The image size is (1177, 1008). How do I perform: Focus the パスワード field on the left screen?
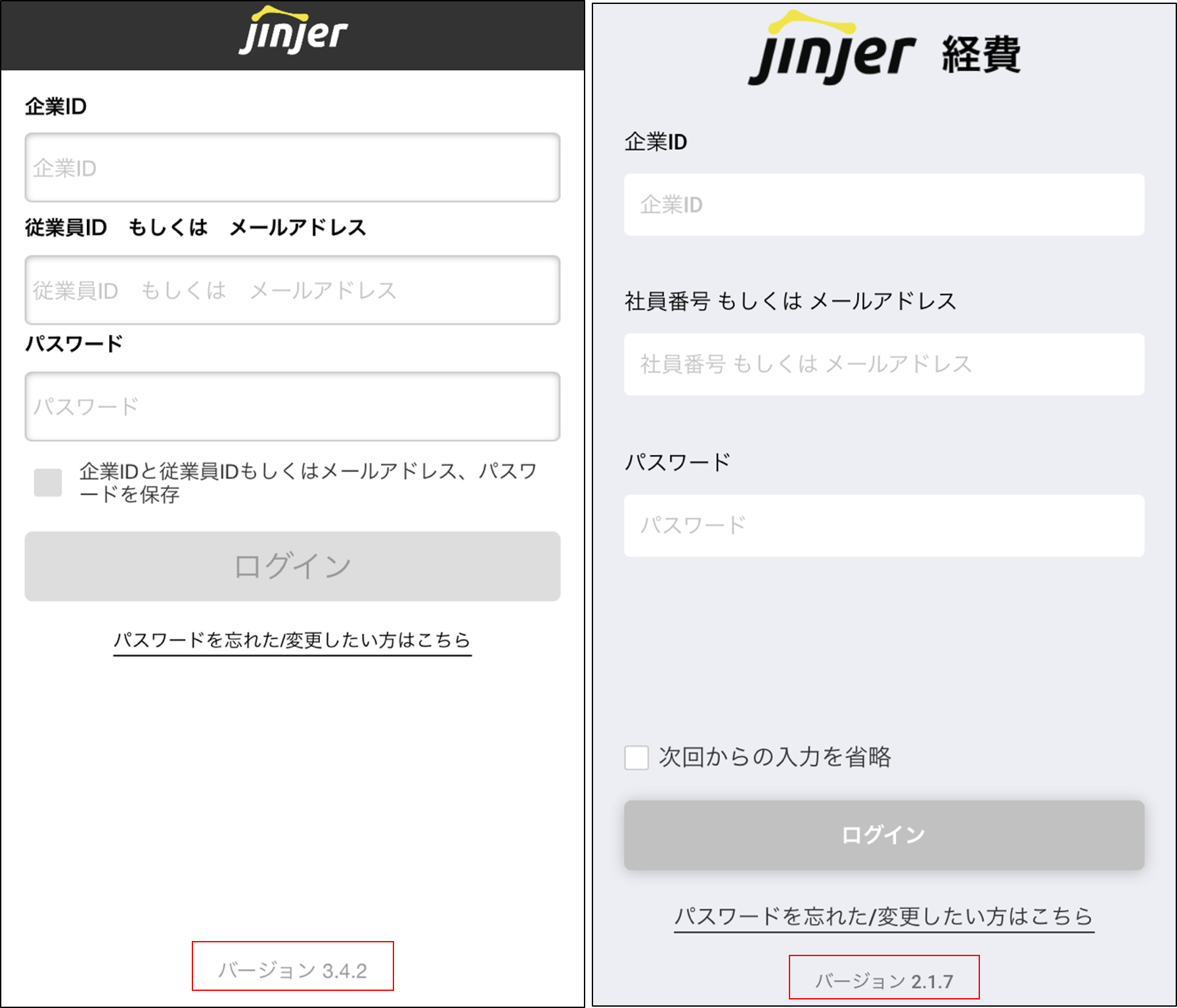point(292,406)
